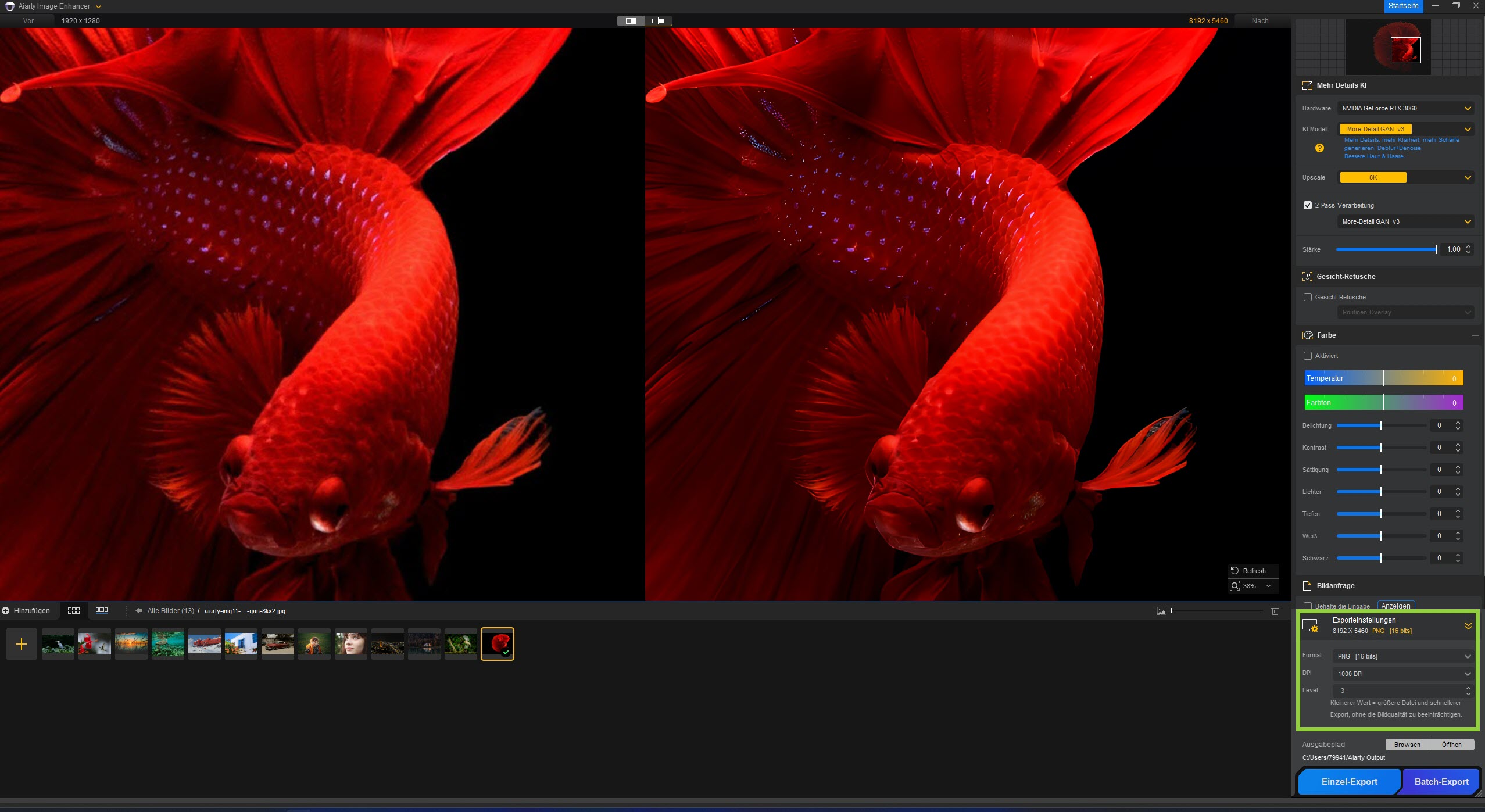This screenshot has width=1485, height=812.
Task: Open the Hardware GPU dropdown
Action: click(x=1405, y=108)
